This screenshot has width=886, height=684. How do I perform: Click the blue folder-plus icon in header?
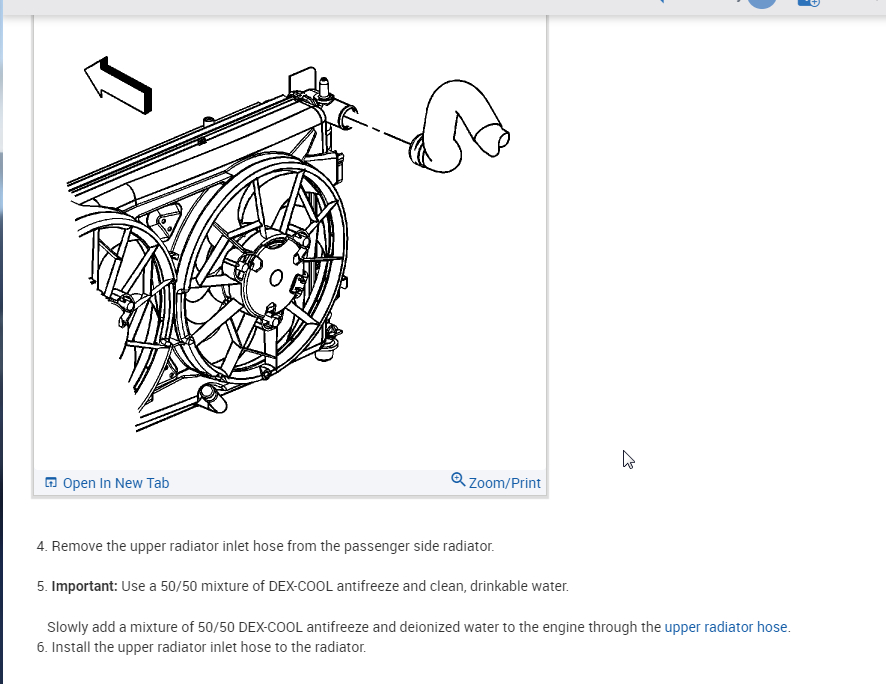(x=809, y=3)
